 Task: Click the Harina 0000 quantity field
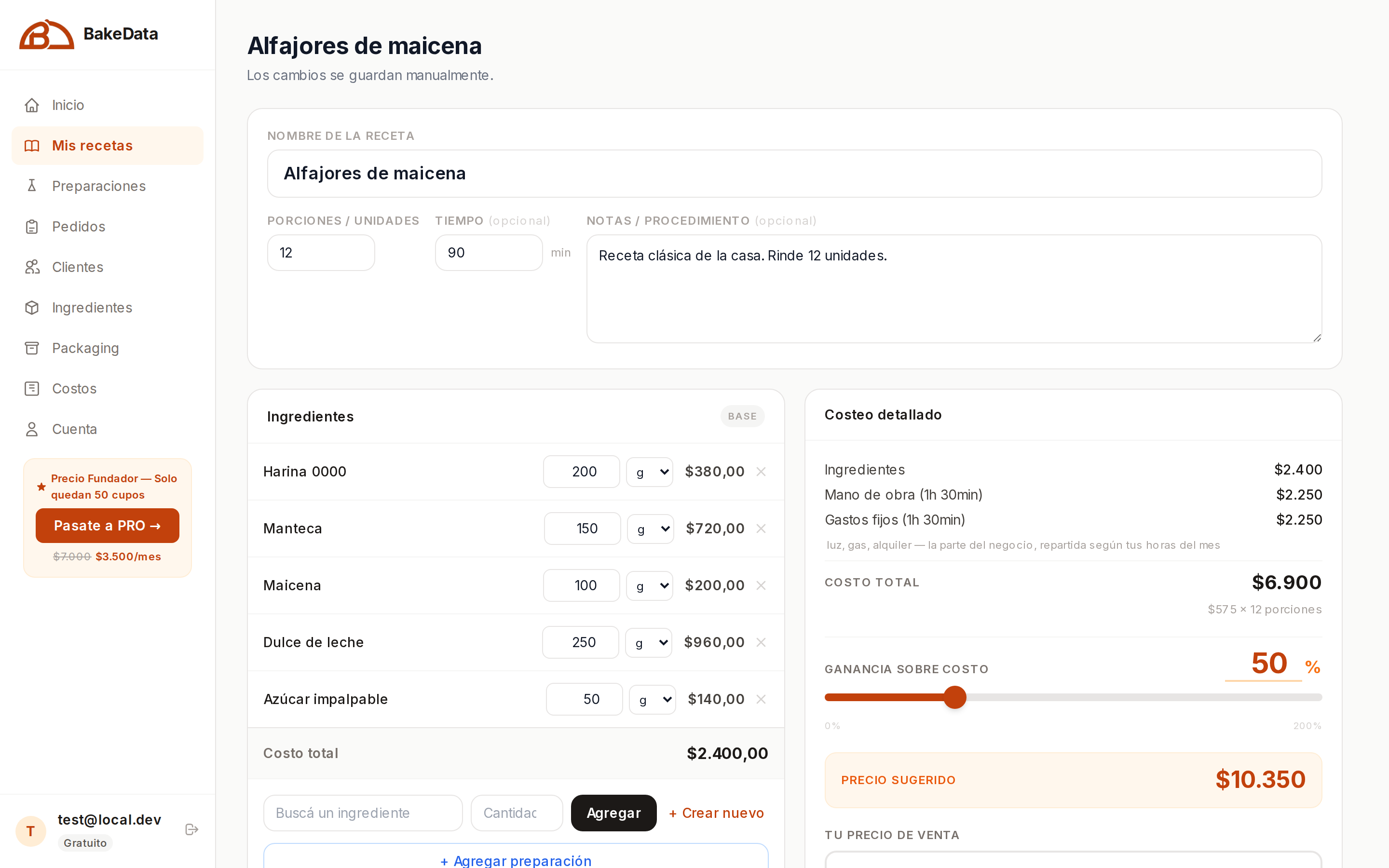(582, 471)
